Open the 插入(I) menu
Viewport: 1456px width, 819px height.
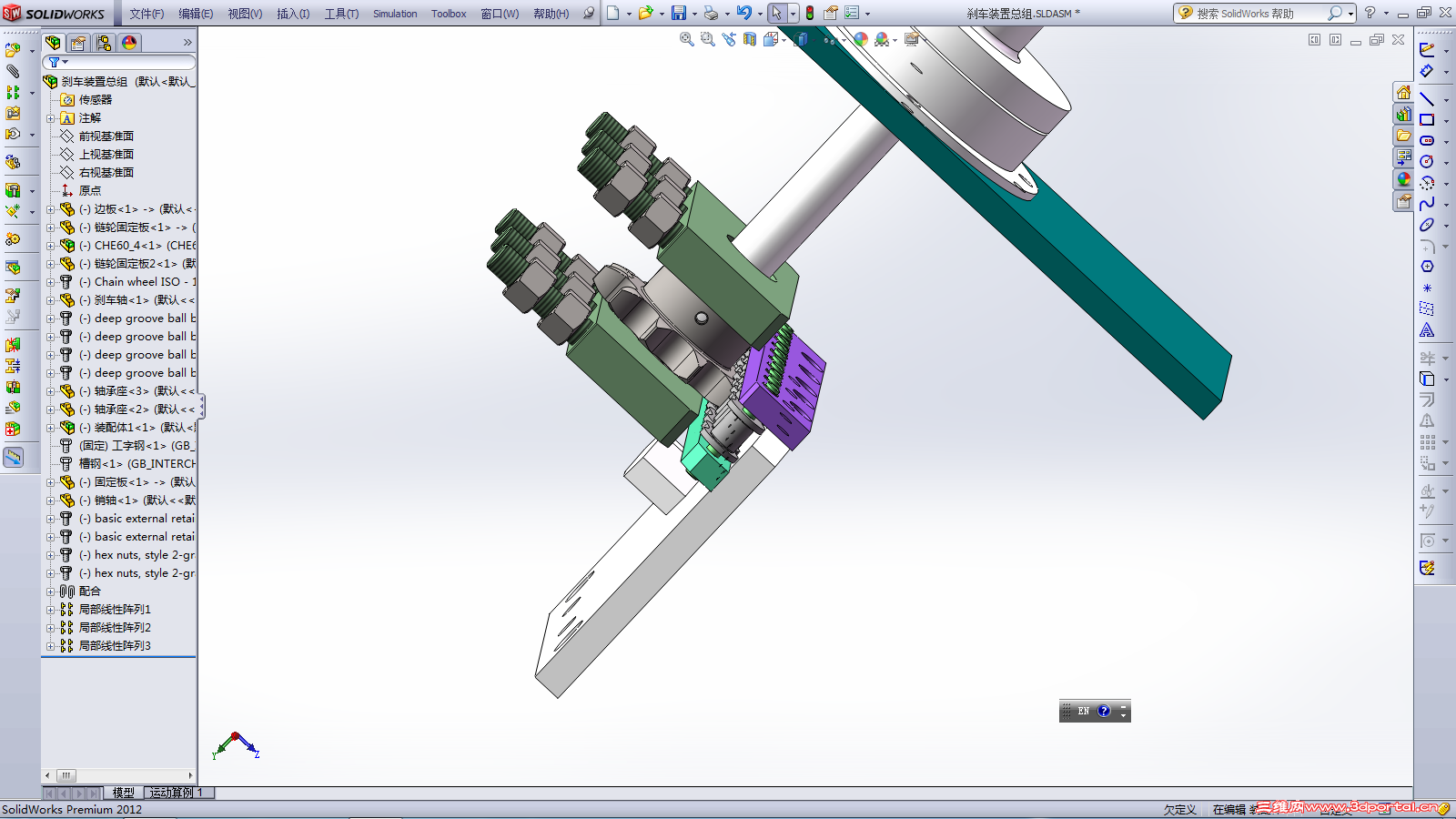tap(293, 14)
